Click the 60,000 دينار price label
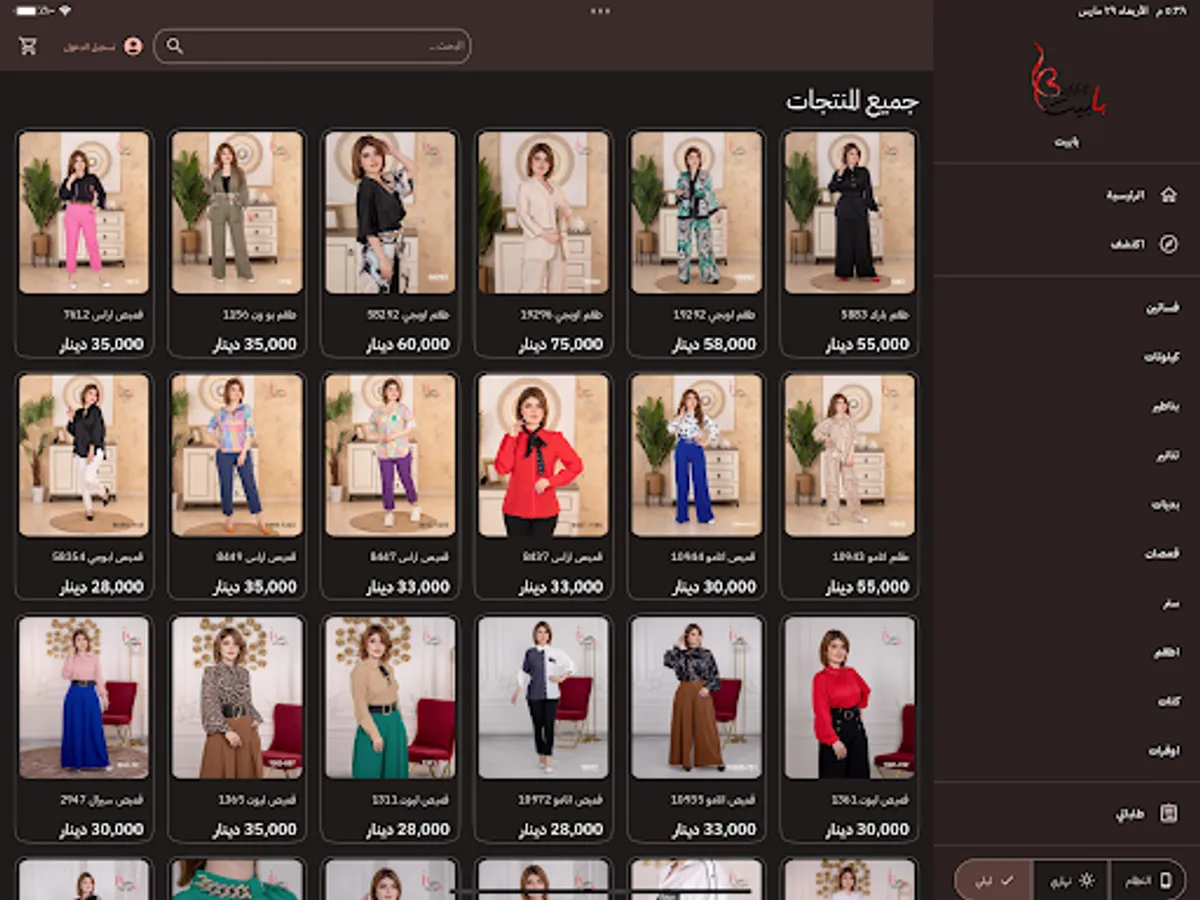The width and height of the screenshot is (1200, 900). pos(408,344)
